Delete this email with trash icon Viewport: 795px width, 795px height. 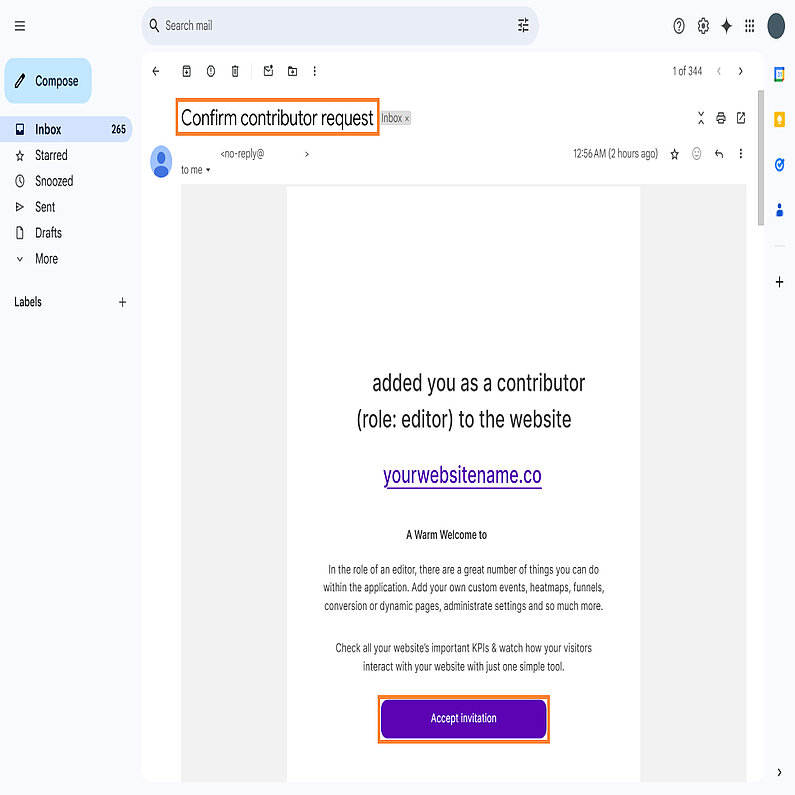click(x=235, y=71)
